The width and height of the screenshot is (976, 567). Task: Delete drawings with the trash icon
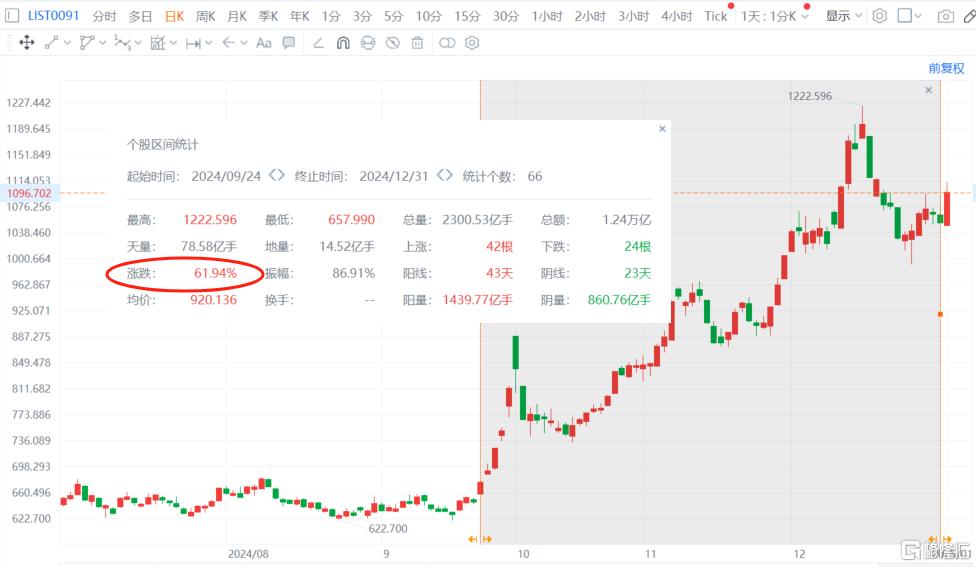(417, 43)
